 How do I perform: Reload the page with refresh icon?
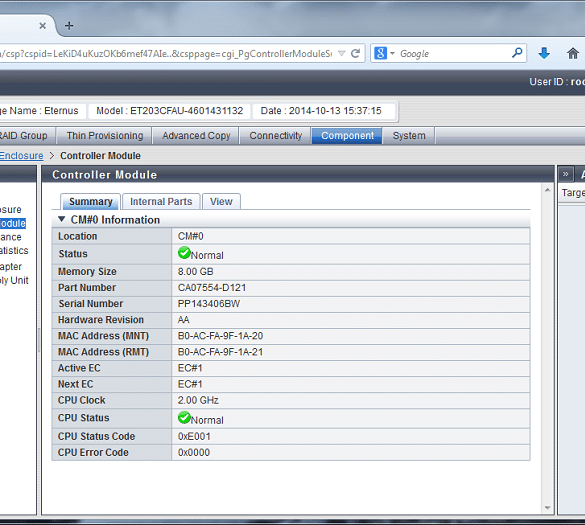[x=356, y=54]
